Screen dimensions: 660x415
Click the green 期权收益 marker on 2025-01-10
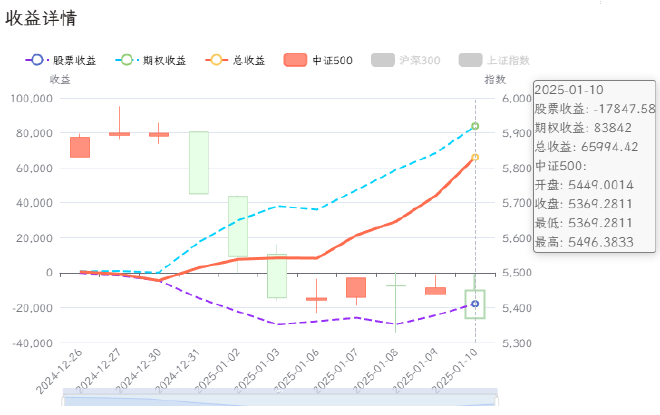click(x=475, y=126)
